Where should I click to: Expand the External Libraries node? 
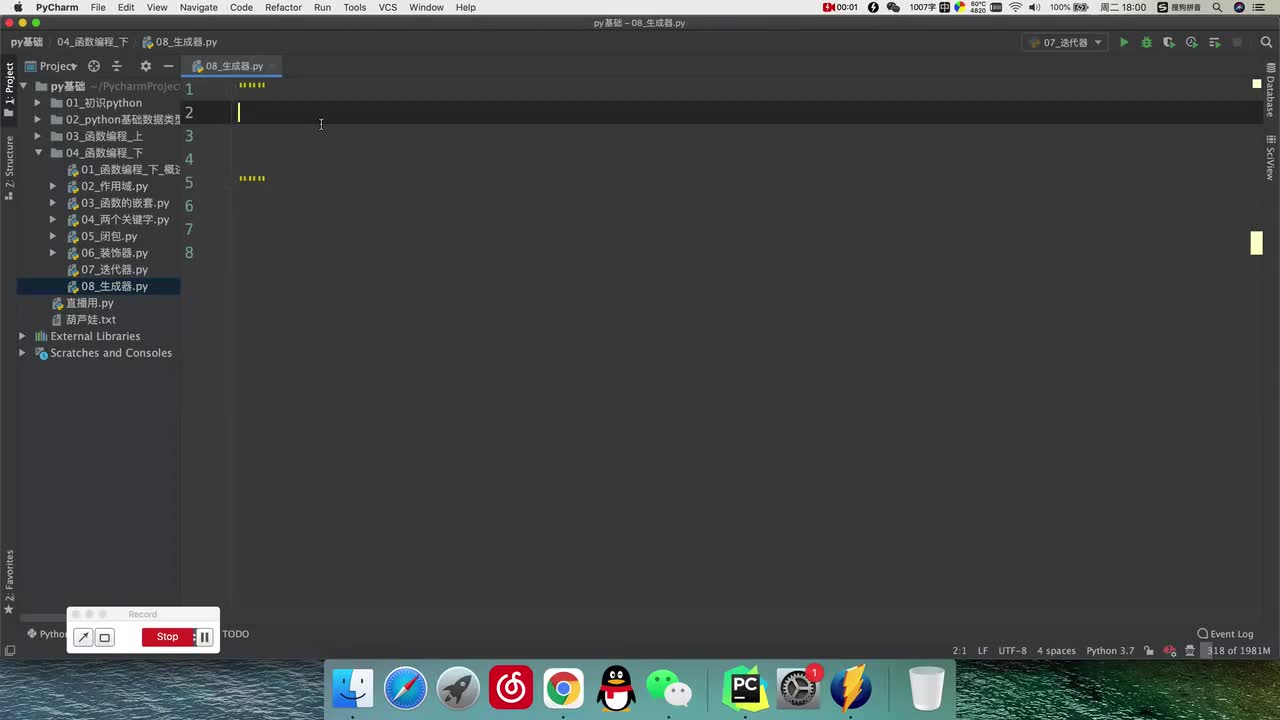pos(22,336)
